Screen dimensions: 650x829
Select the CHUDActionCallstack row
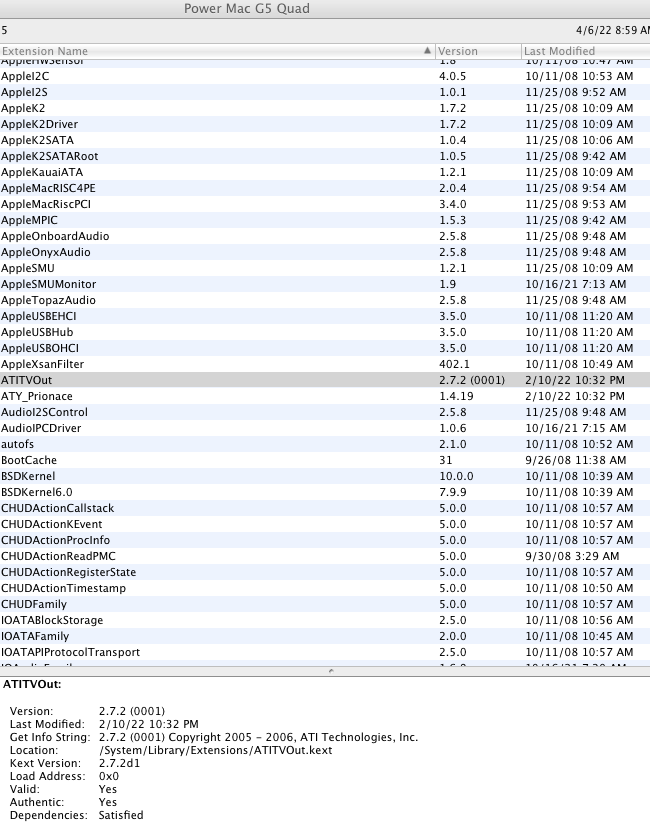pos(325,508)
